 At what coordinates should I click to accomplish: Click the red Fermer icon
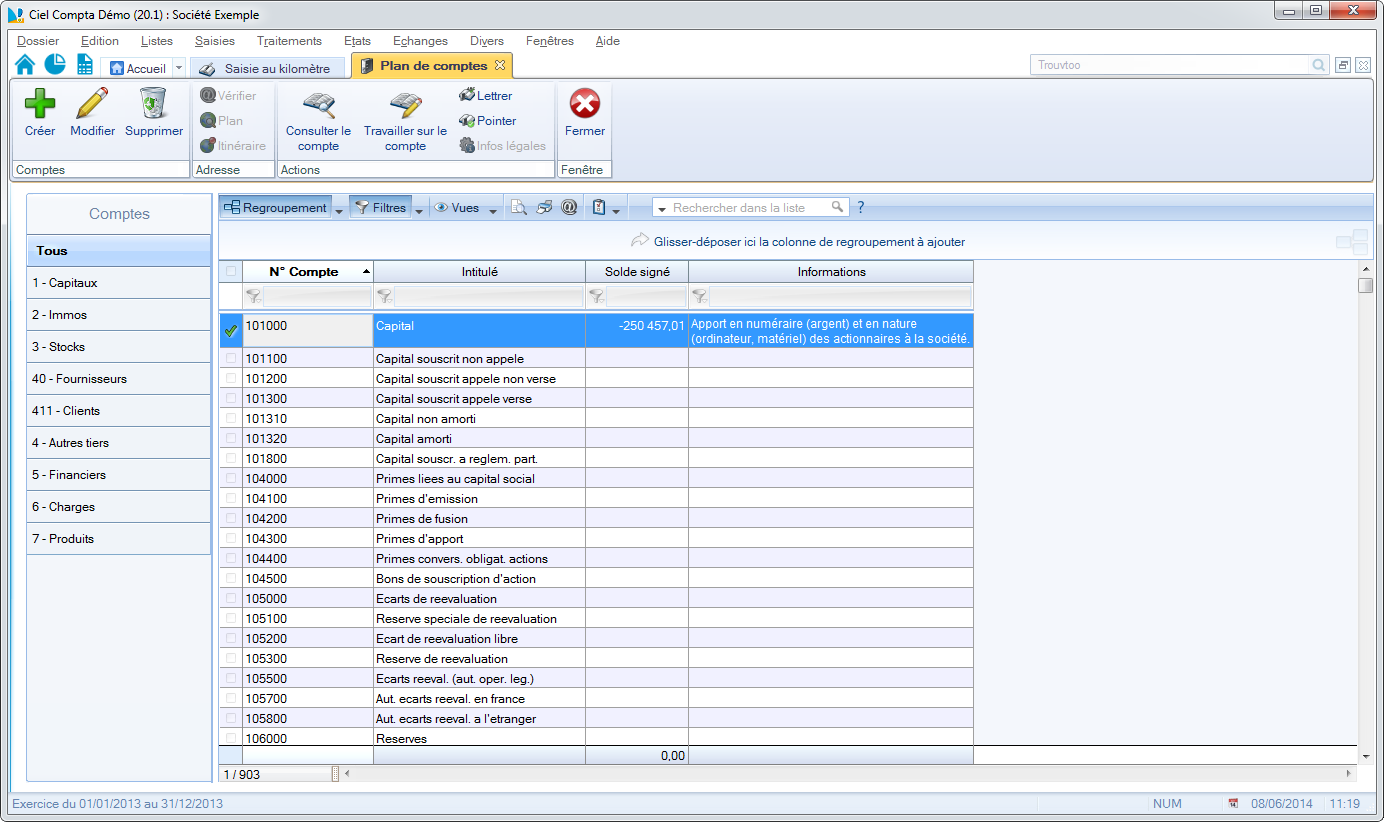click(584, 103)
